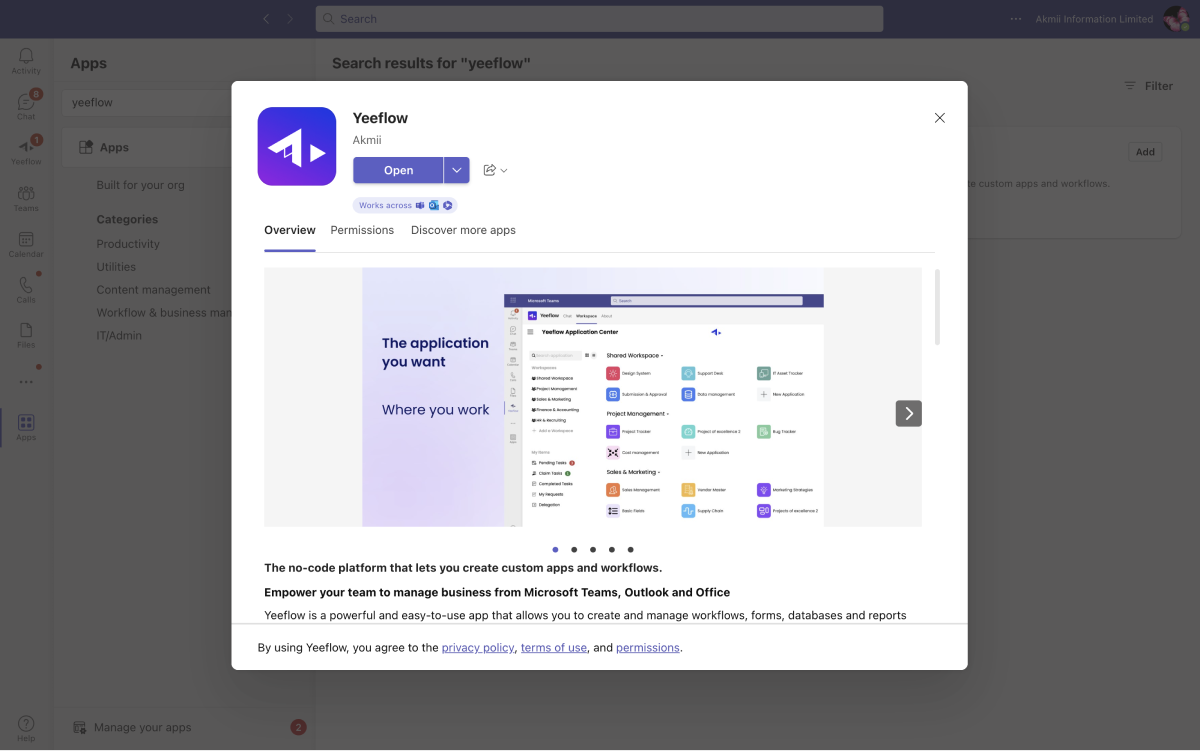The image size is (1200, 751).
Task: Open Chat with 8 unread notifications
Action: [25, 101]
